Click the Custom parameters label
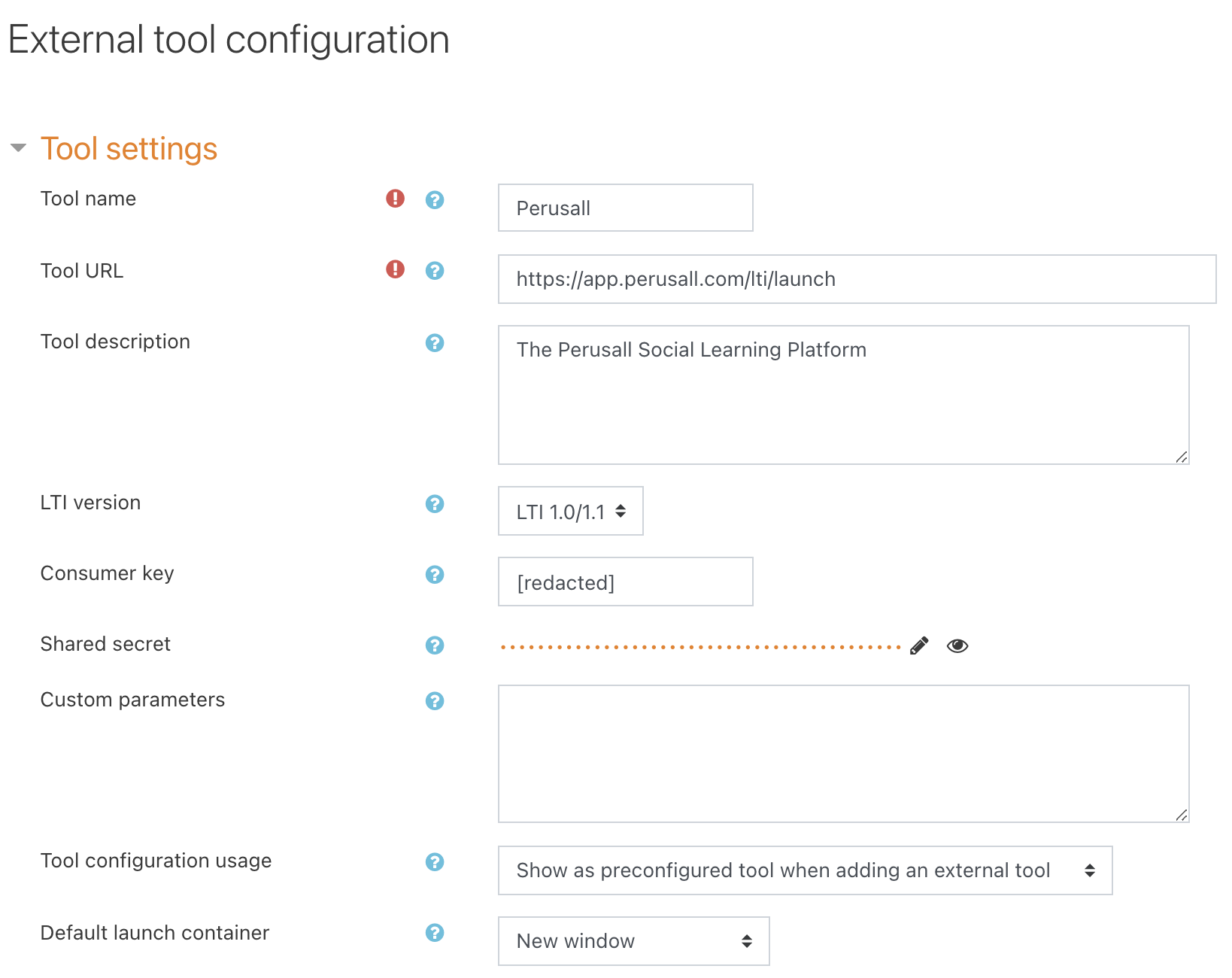 132,700
